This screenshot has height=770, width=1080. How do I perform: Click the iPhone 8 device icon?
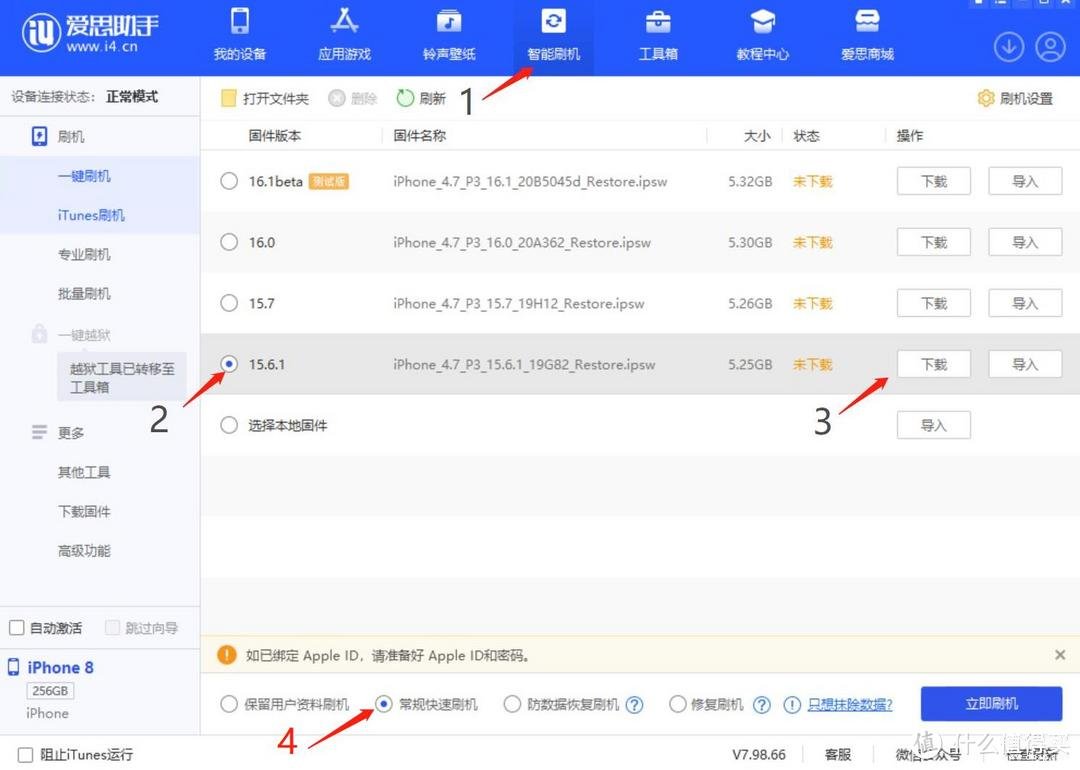(14, 667)
